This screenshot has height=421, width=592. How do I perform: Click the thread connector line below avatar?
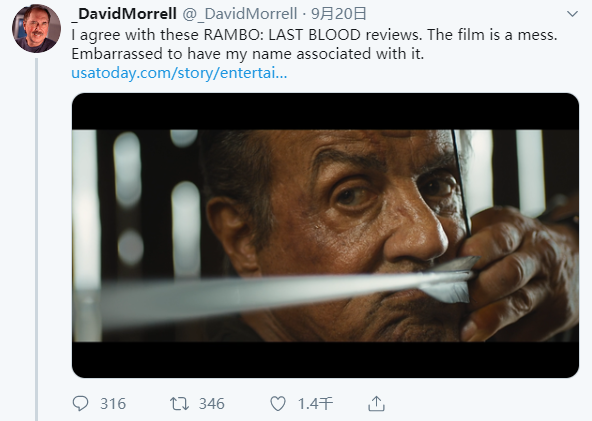point(37,238)
